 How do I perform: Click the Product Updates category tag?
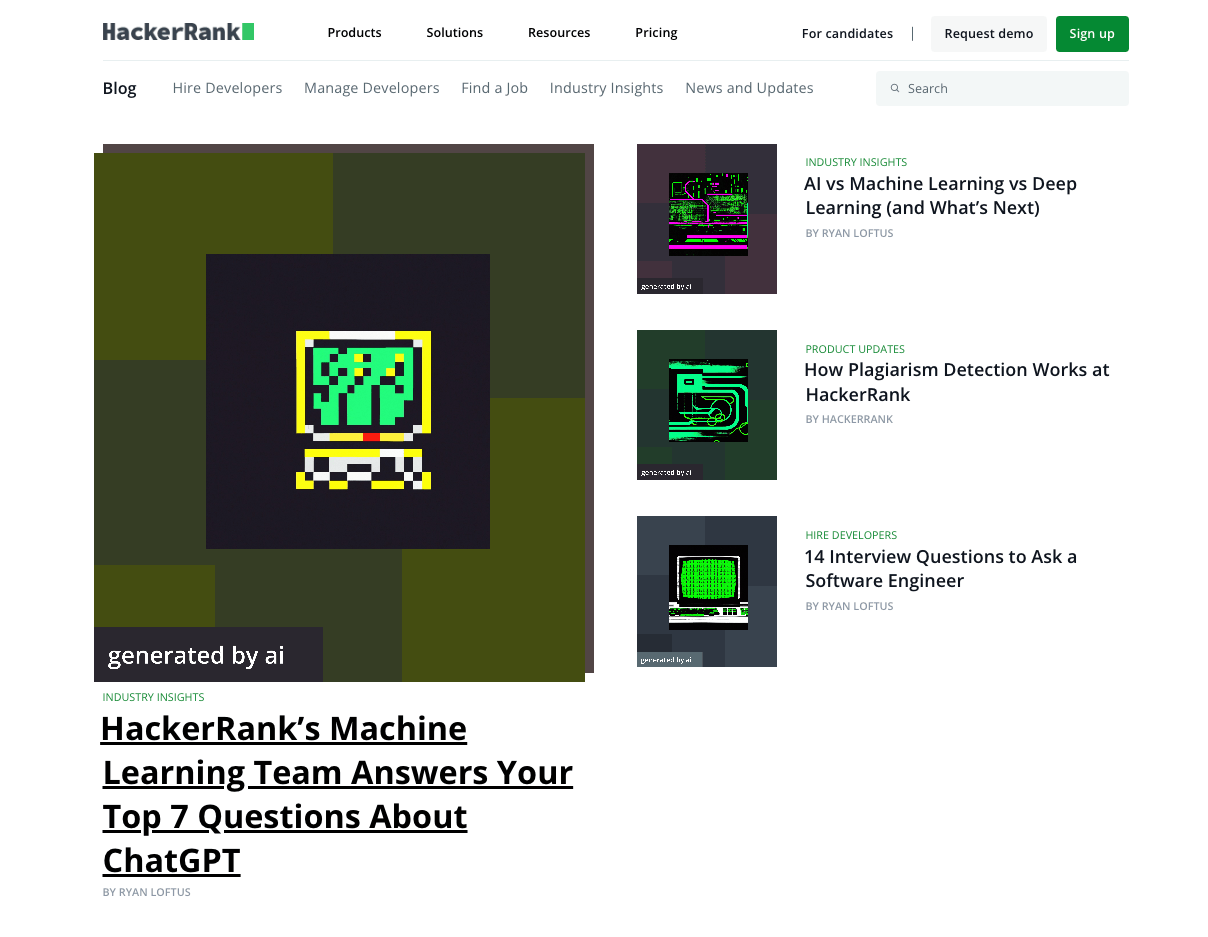(855, 349)
